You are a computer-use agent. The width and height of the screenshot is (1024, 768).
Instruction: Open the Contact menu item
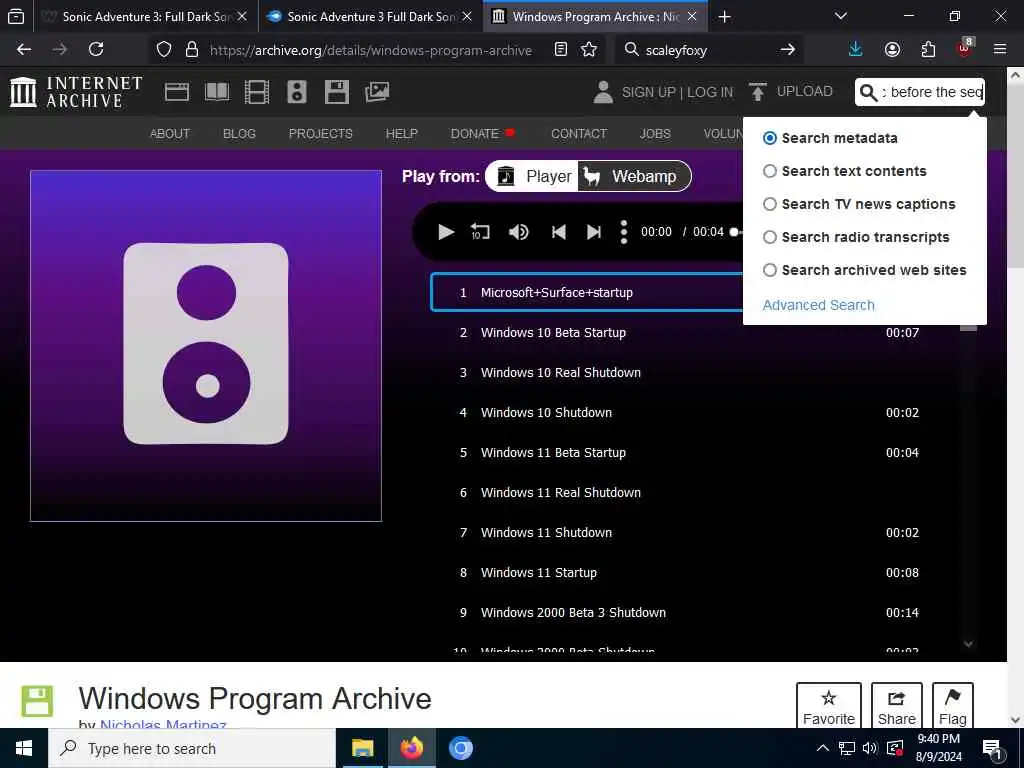(579, 134)
